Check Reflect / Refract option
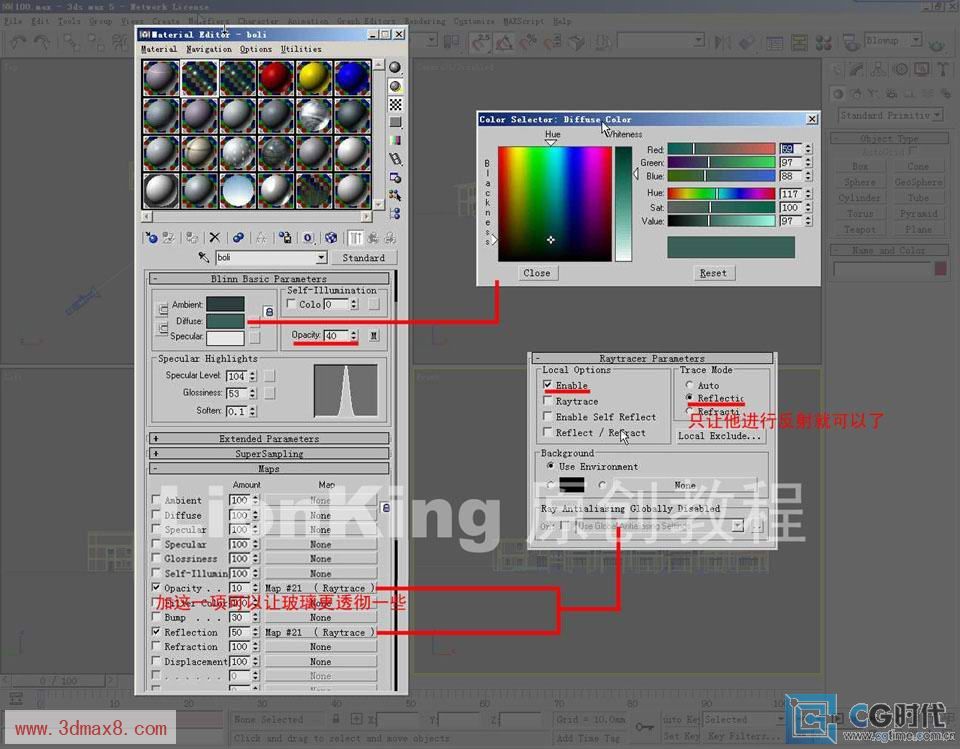 pyautogui.click(x=547, y=432)
